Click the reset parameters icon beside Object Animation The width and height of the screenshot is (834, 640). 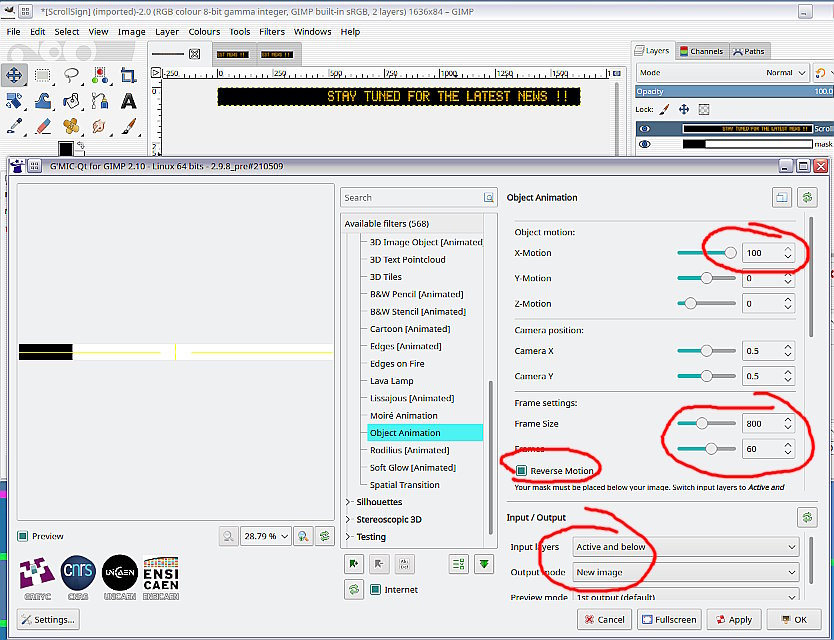pyautogui.click(x=808, y=198)
